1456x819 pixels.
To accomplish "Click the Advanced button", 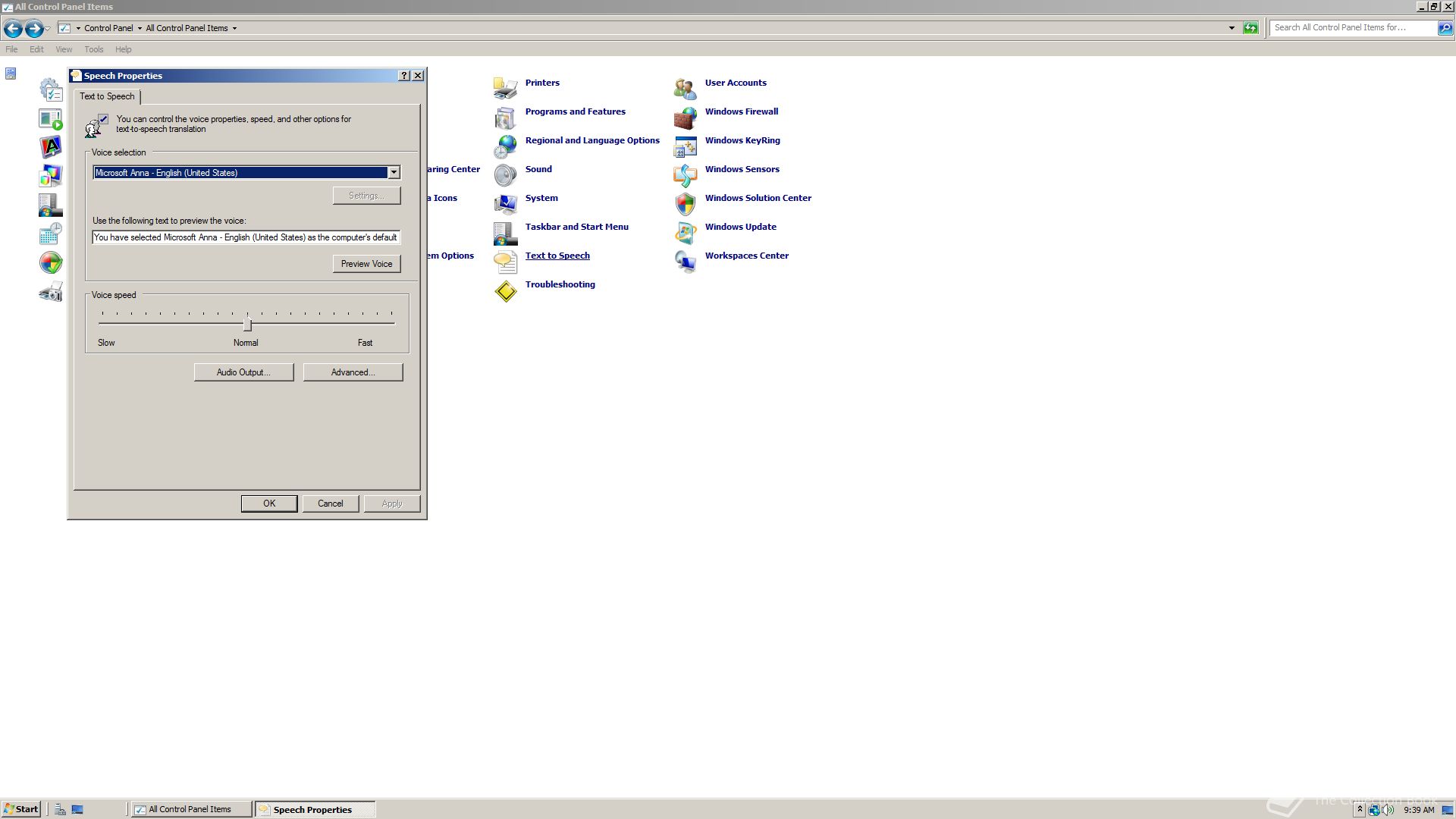I will 353,372.
